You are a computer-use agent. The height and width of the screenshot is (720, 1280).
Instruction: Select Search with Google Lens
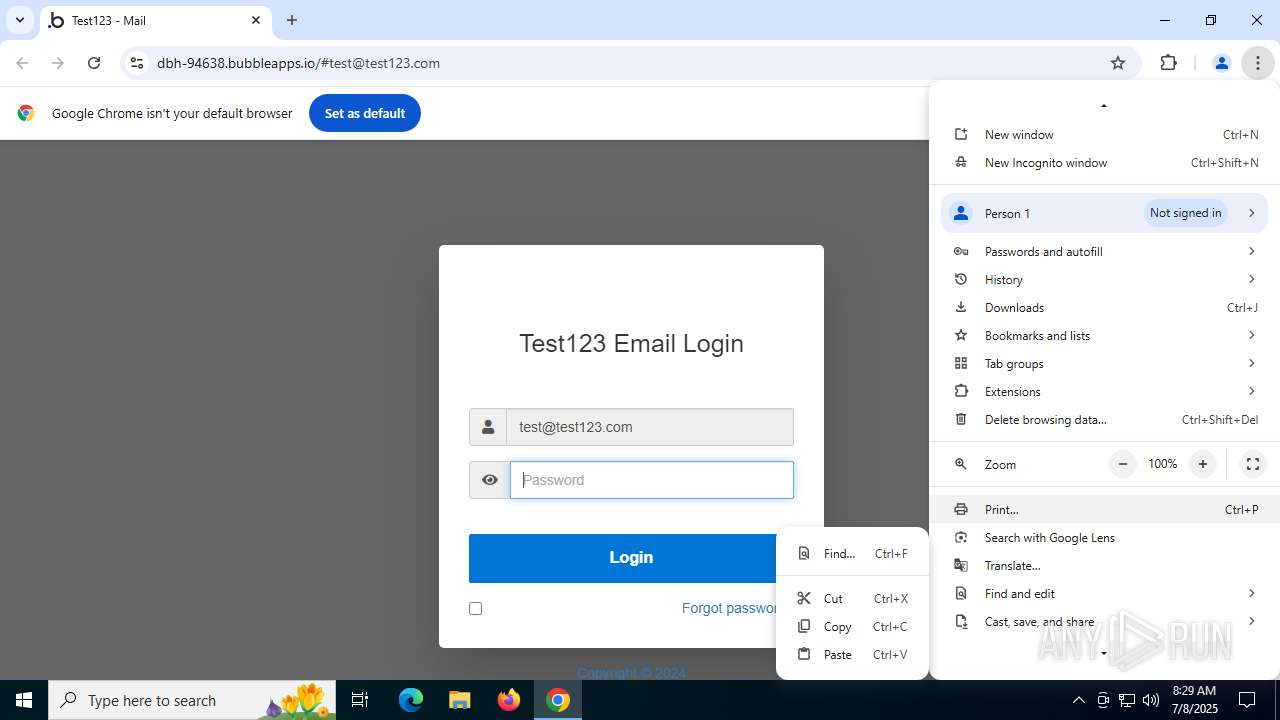click(x=1105, y=537)
